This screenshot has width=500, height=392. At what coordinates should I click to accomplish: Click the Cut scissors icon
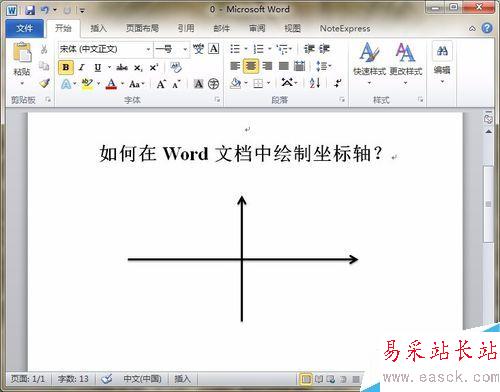tap(44, 49)
